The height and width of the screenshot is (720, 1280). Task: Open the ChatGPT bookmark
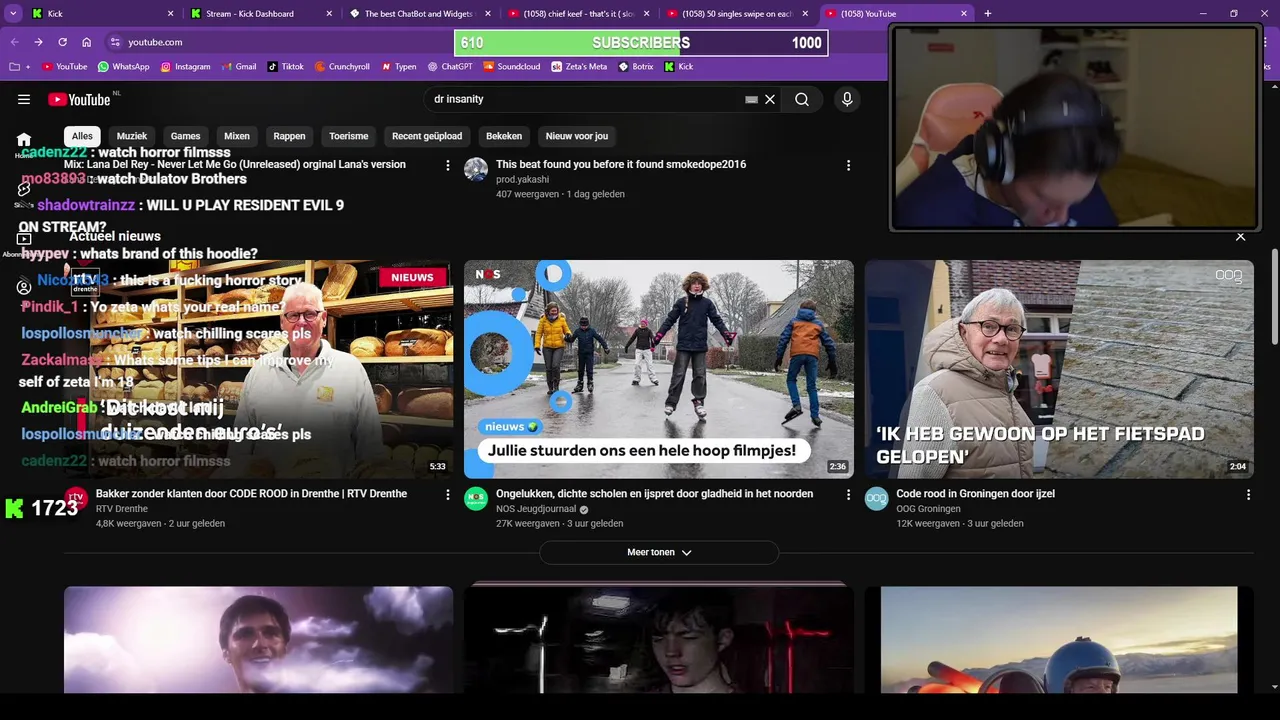pyautogui.click(x=449, y=67)
